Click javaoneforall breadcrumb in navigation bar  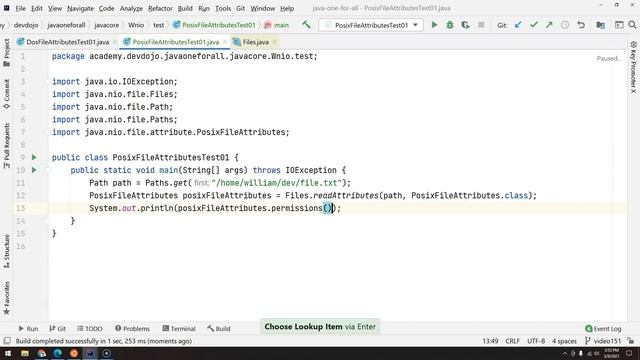point(66,25)
